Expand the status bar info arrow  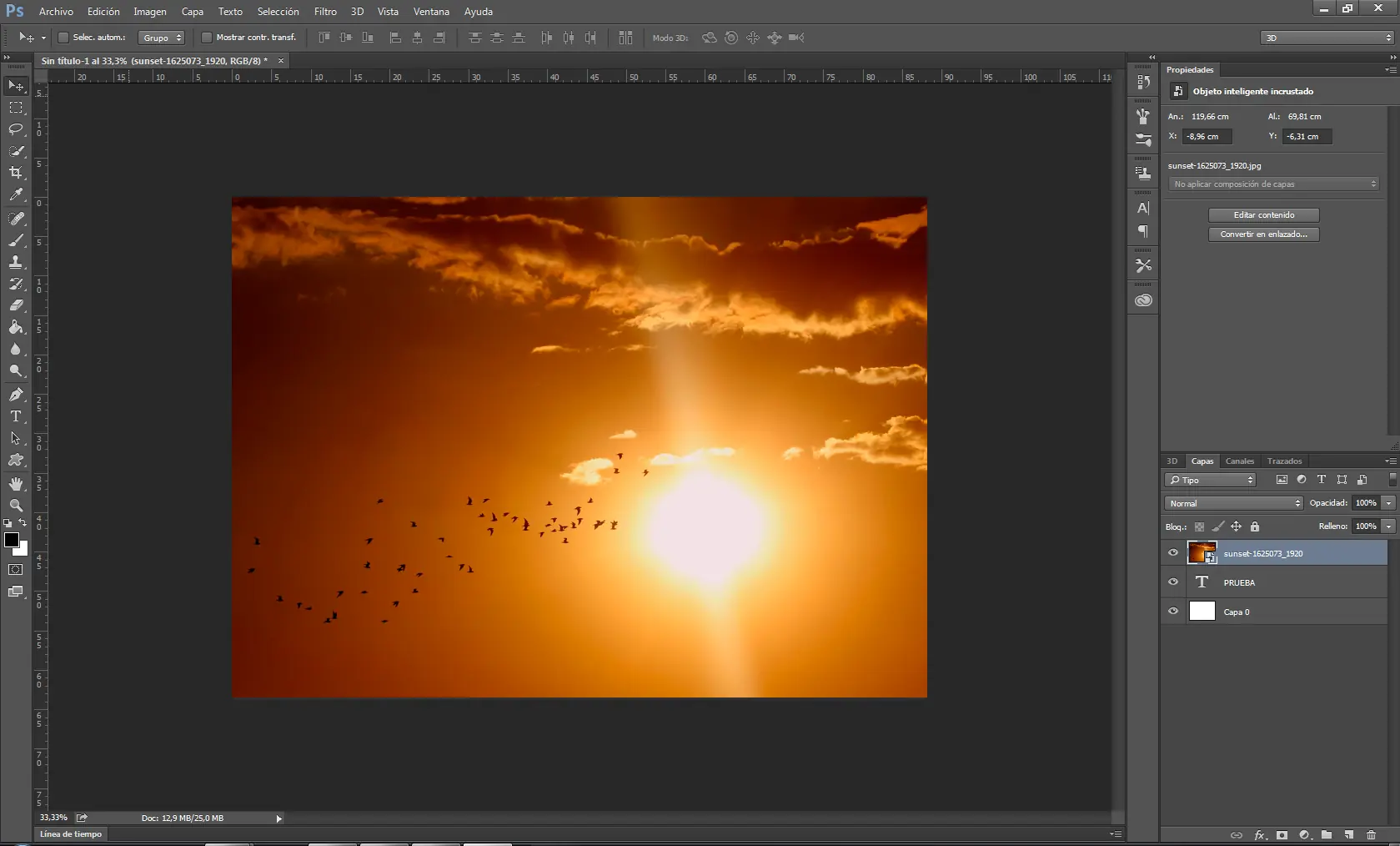pyautogui.click(x=278, y=818)
